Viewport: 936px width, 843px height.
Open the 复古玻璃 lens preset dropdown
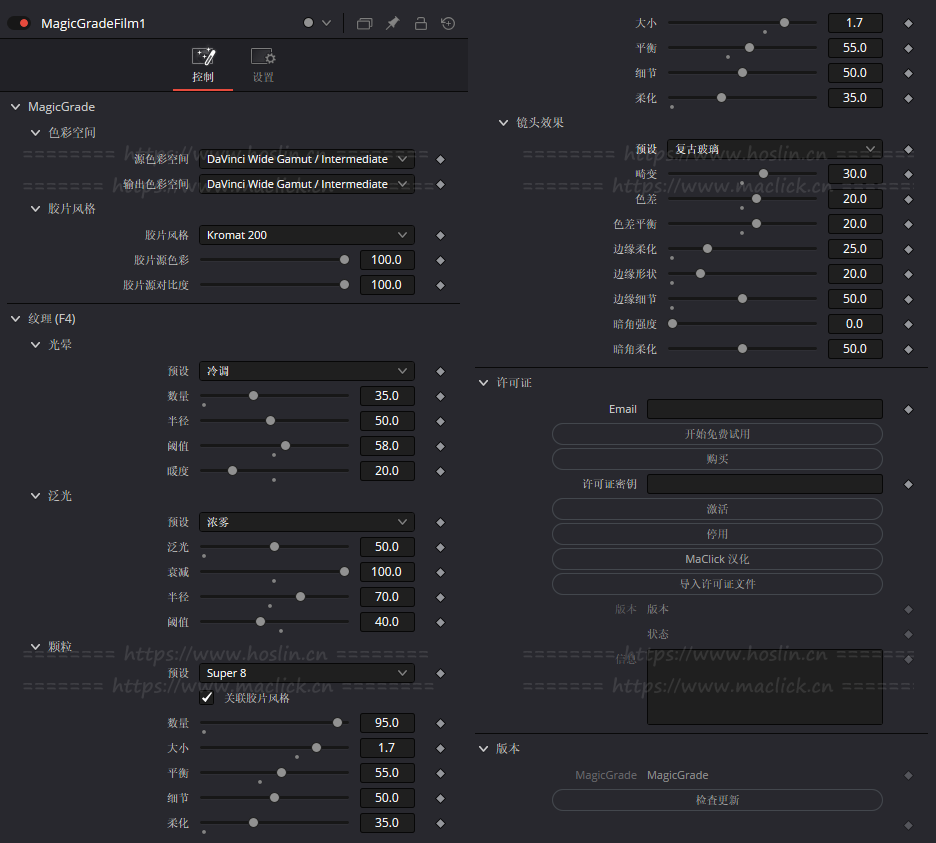pos(775,149)
